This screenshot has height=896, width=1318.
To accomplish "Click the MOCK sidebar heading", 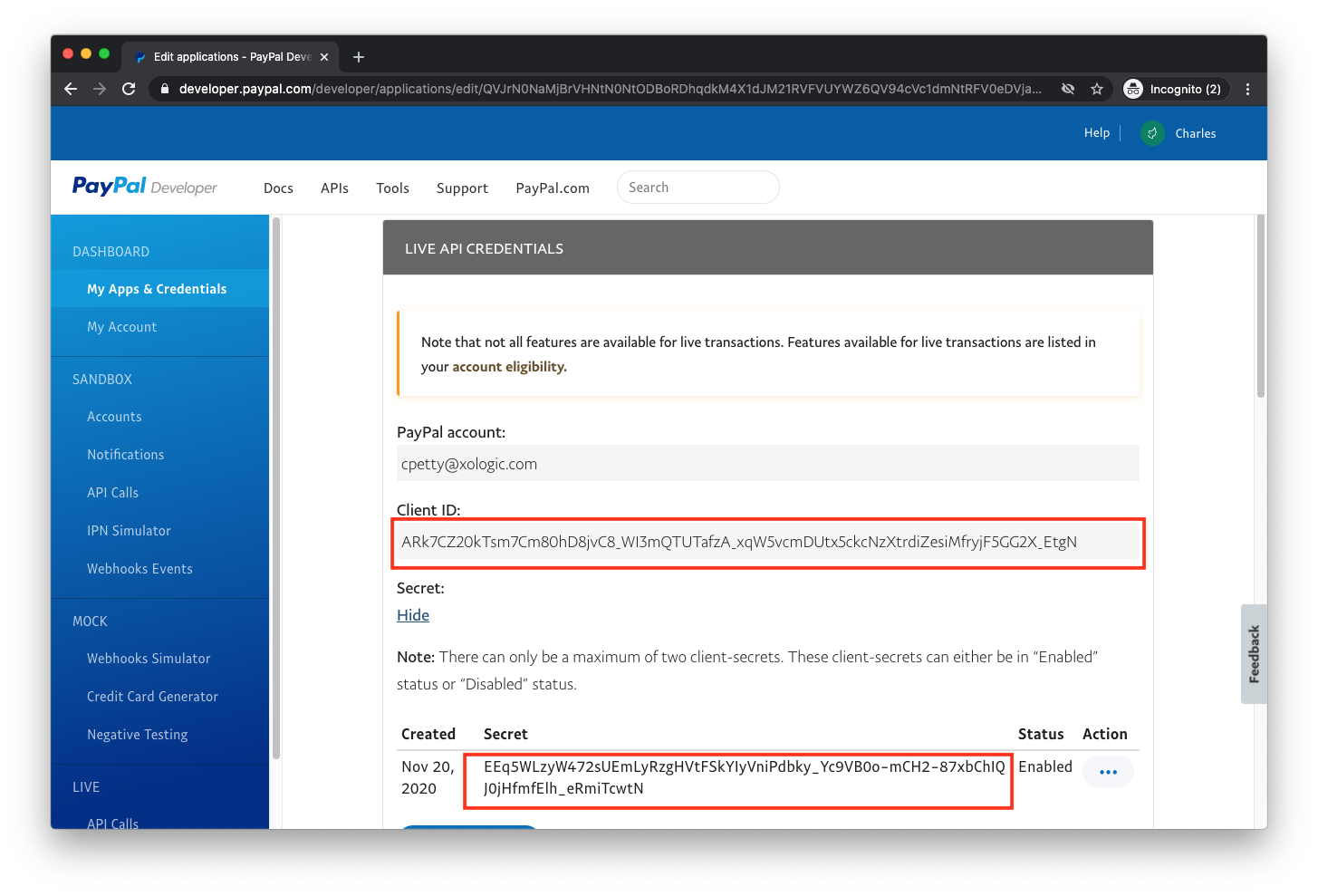I will click(x=90, y=621).
